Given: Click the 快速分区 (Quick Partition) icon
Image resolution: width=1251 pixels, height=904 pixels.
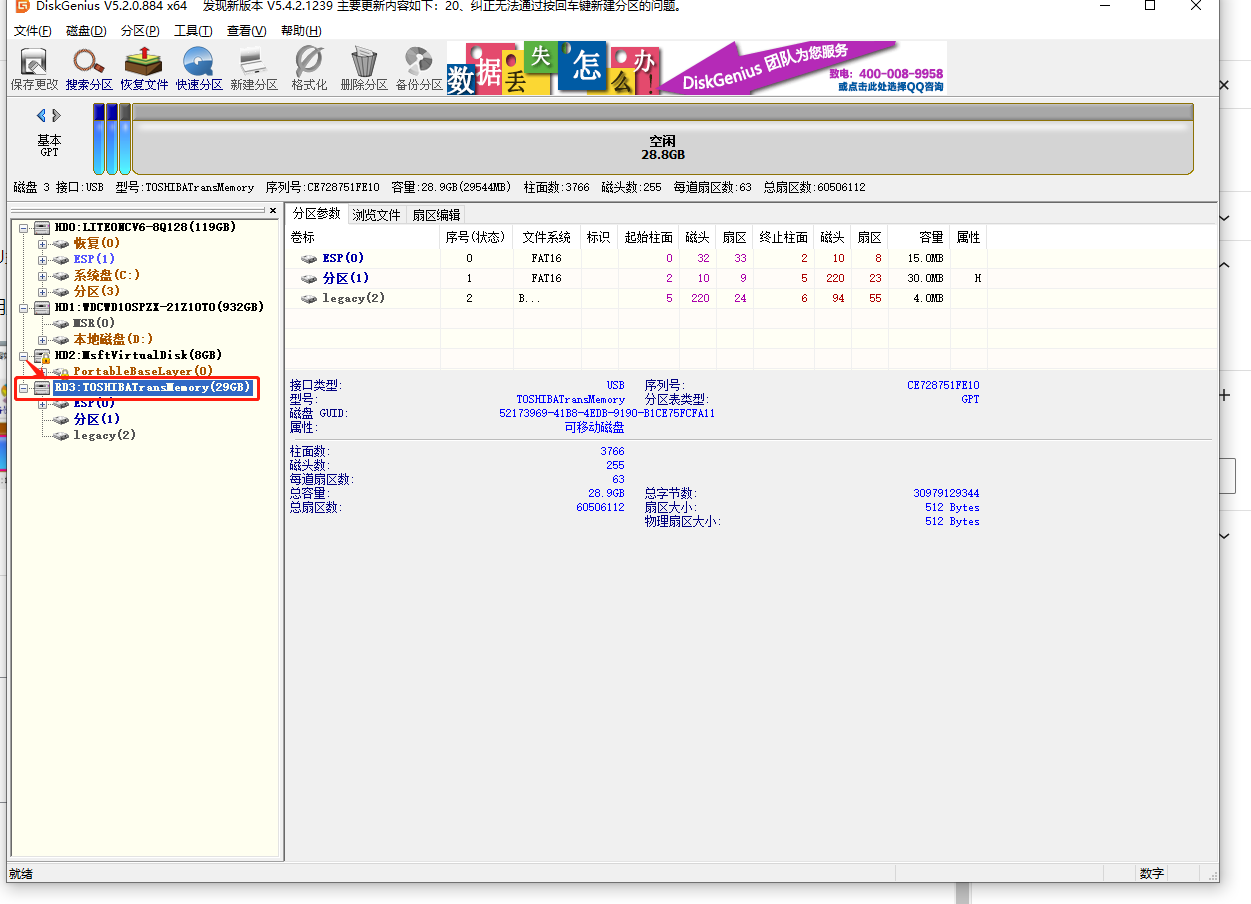Looking at the screenshot, I should pos(199,69).
